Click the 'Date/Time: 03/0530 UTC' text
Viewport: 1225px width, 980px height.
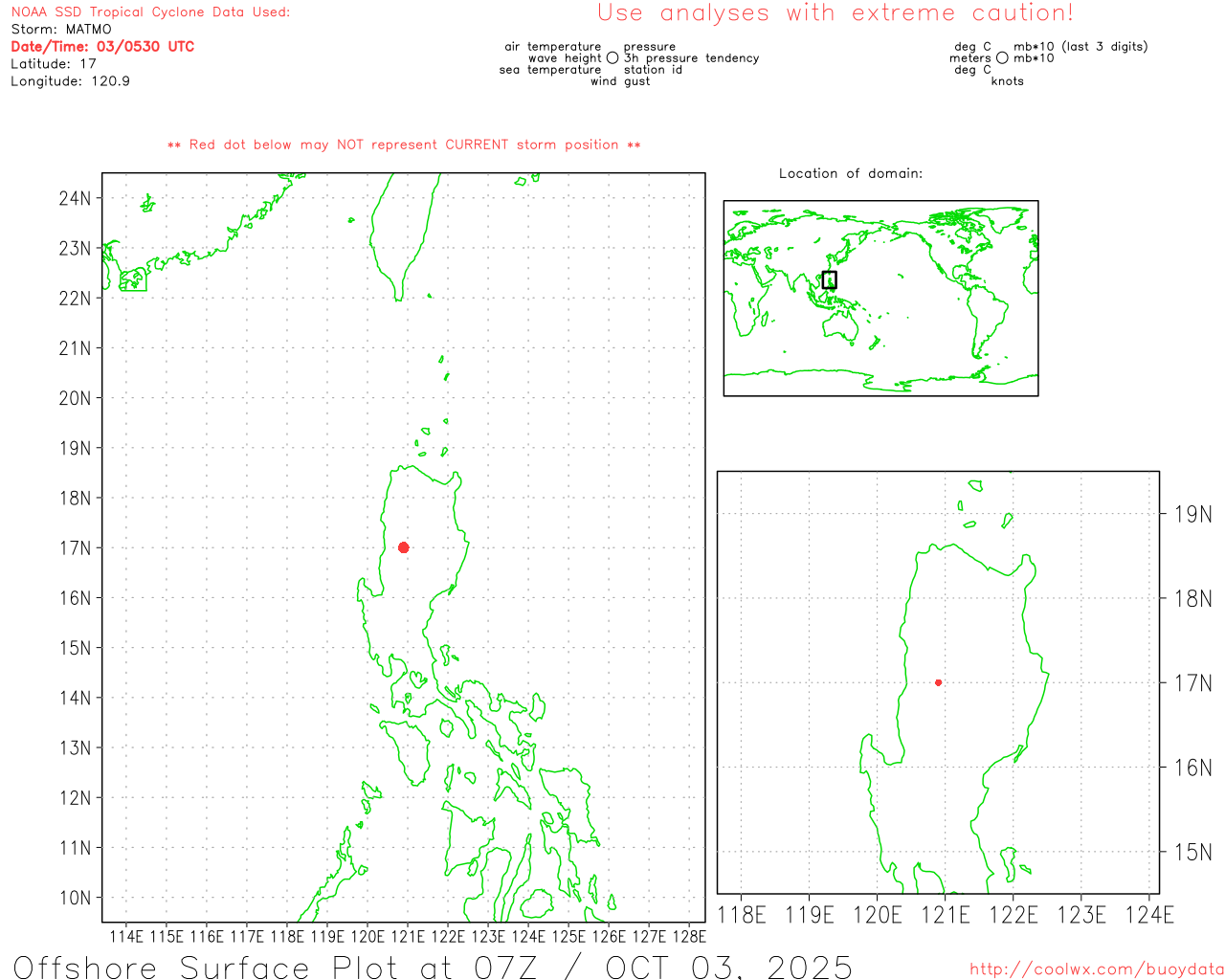[102, 47]
